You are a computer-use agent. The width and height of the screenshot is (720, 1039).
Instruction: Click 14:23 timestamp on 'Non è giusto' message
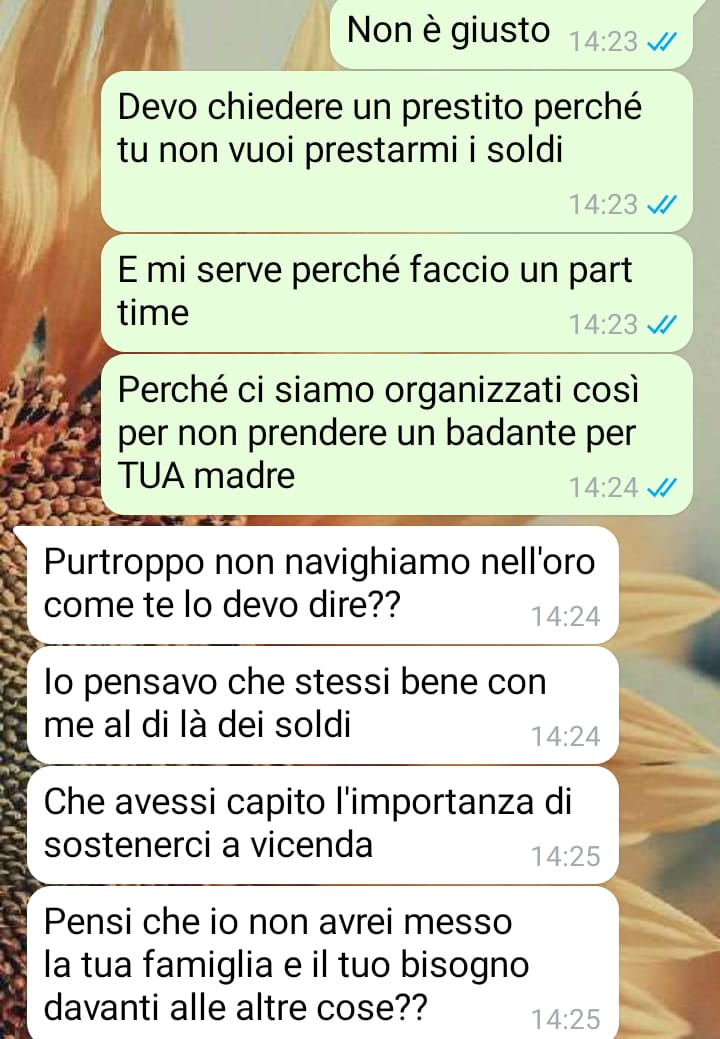click(603, 42)
